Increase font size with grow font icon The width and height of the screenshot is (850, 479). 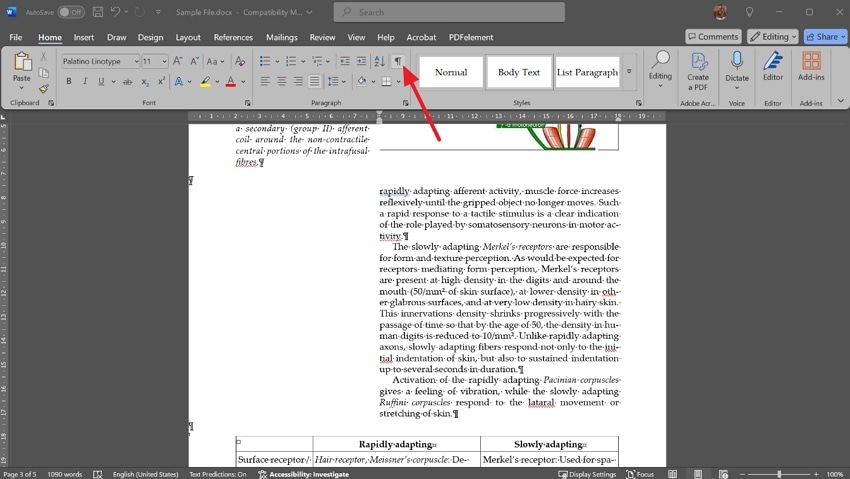(178, 61)
